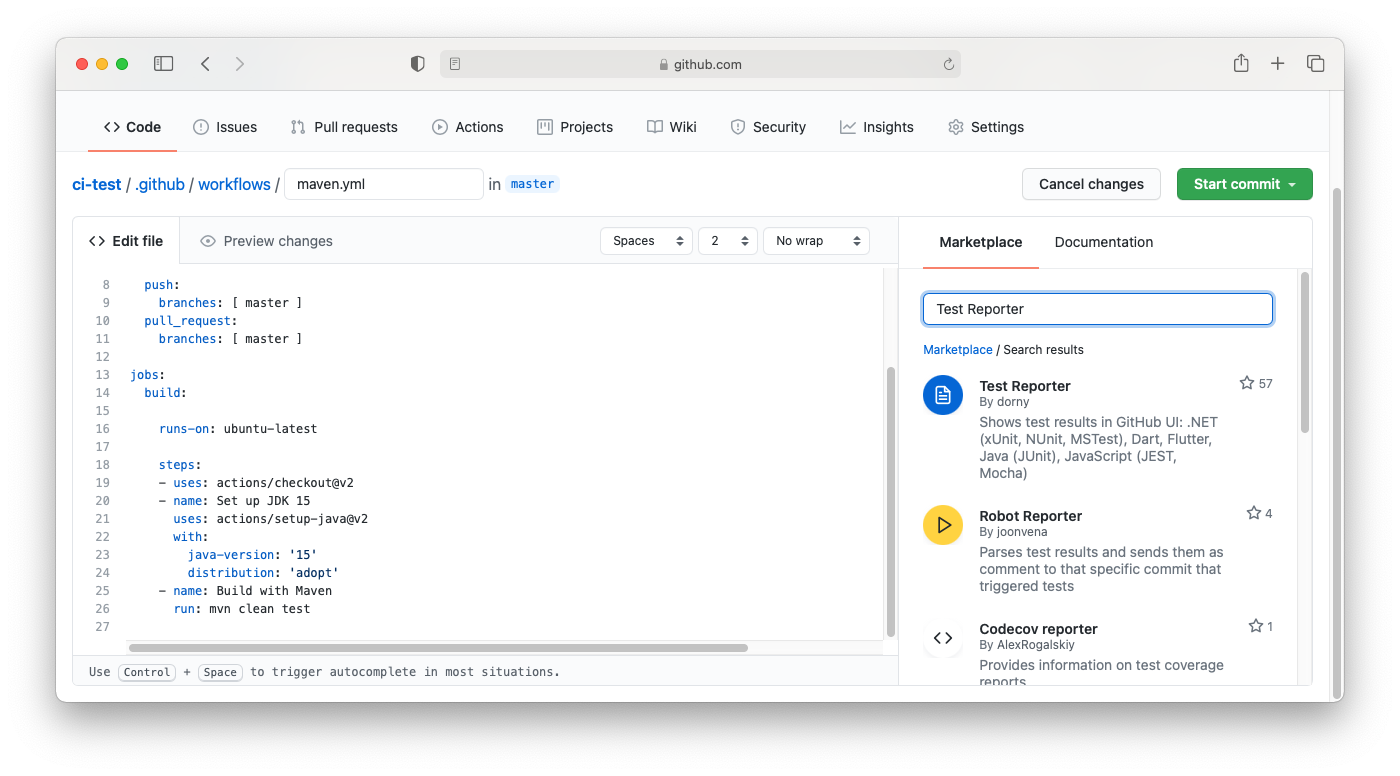Screen dimensions: 1400x776
Task: Click the Codecov reporter code icon
Action: tap(943, 638)
